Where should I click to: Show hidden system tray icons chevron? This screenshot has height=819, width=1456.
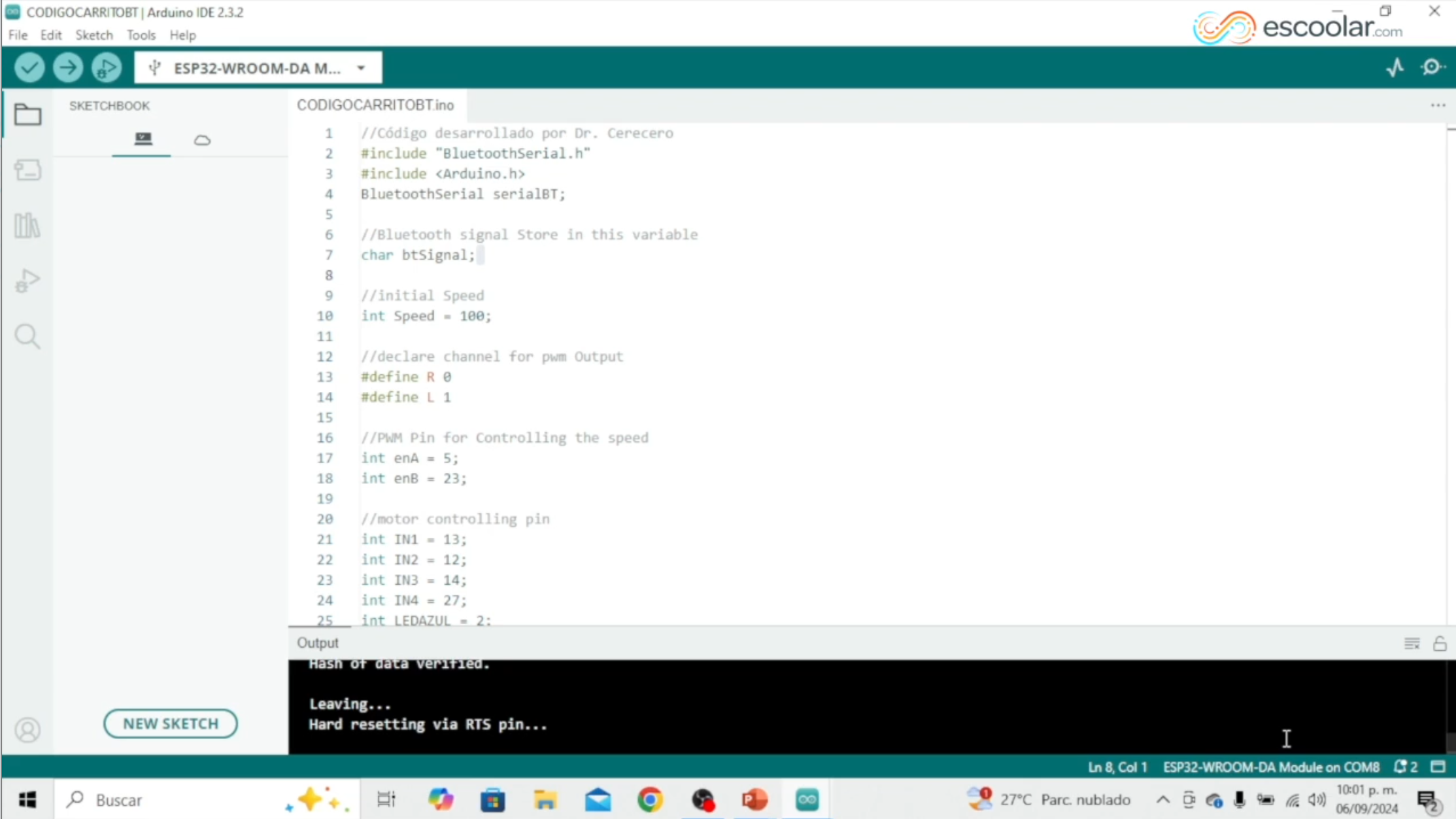pyautogui.click(x=1162, y=799)
